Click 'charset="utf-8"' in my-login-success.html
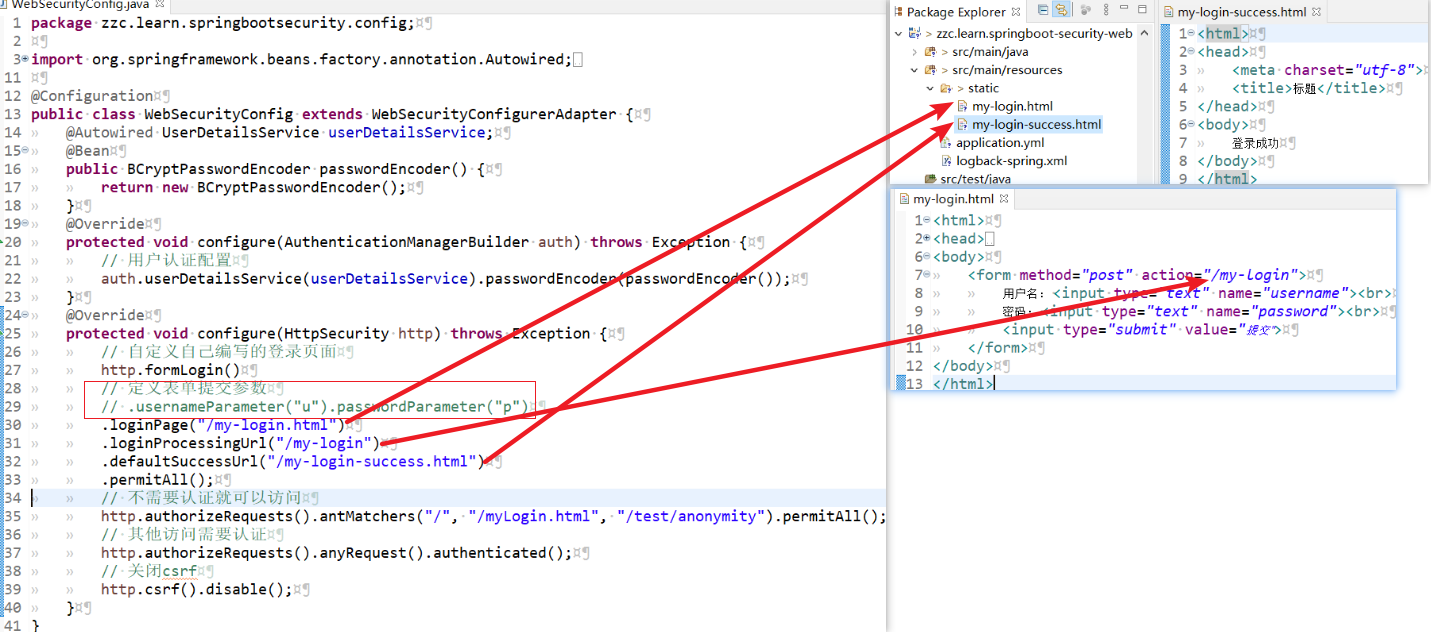 coord(1352,70)
